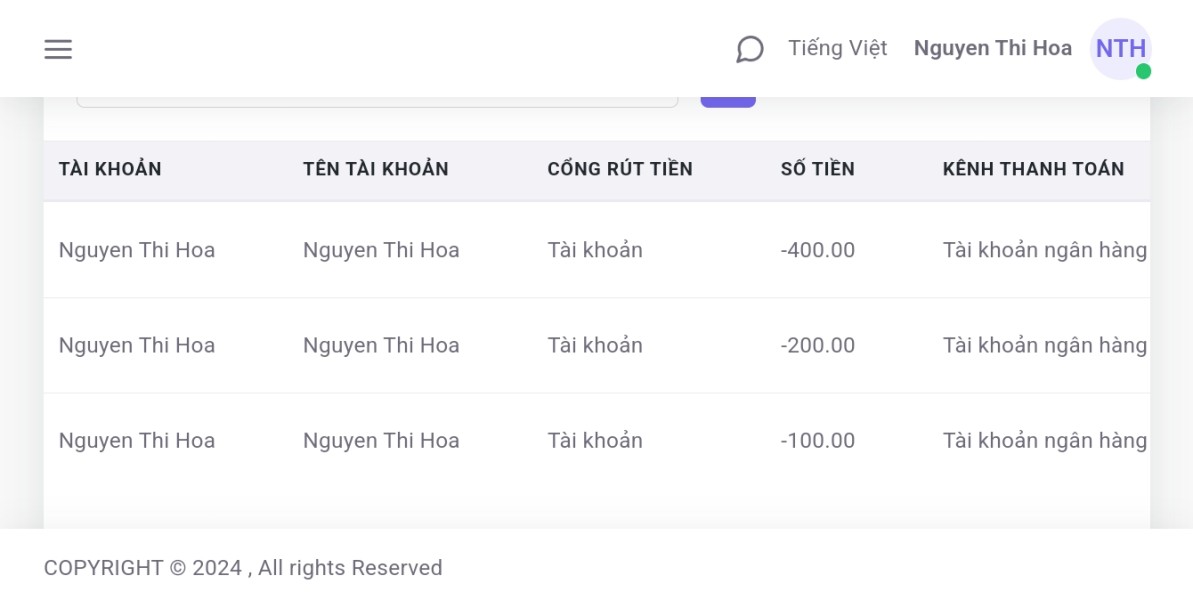The width and height of the screenshot is (1193, 600).
Task: Click Tài khoản ngân hàng in the -400.00 row
Action: click(x=1044, y=250)
